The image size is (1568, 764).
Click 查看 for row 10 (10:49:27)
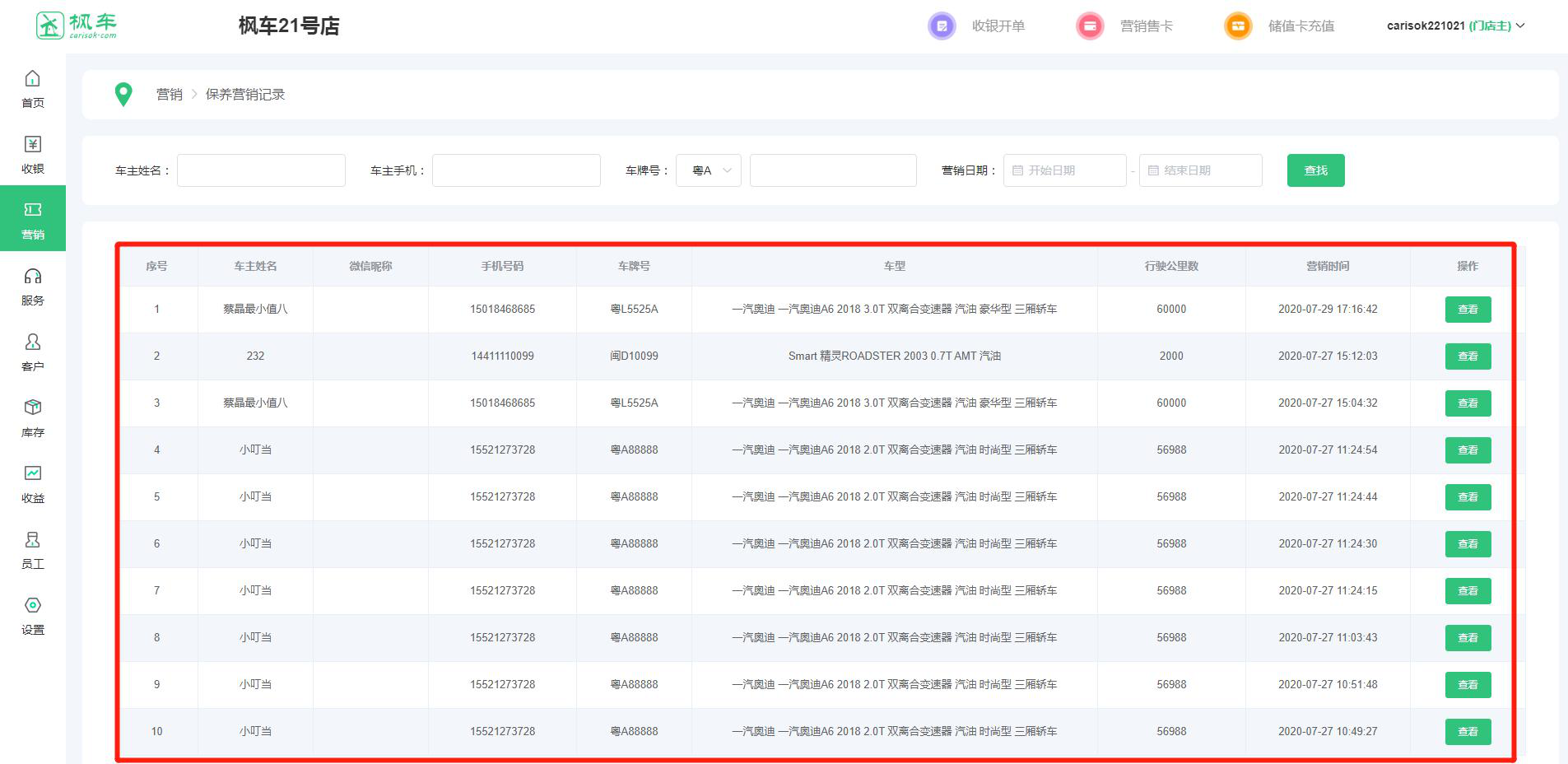pos(1468,732)
